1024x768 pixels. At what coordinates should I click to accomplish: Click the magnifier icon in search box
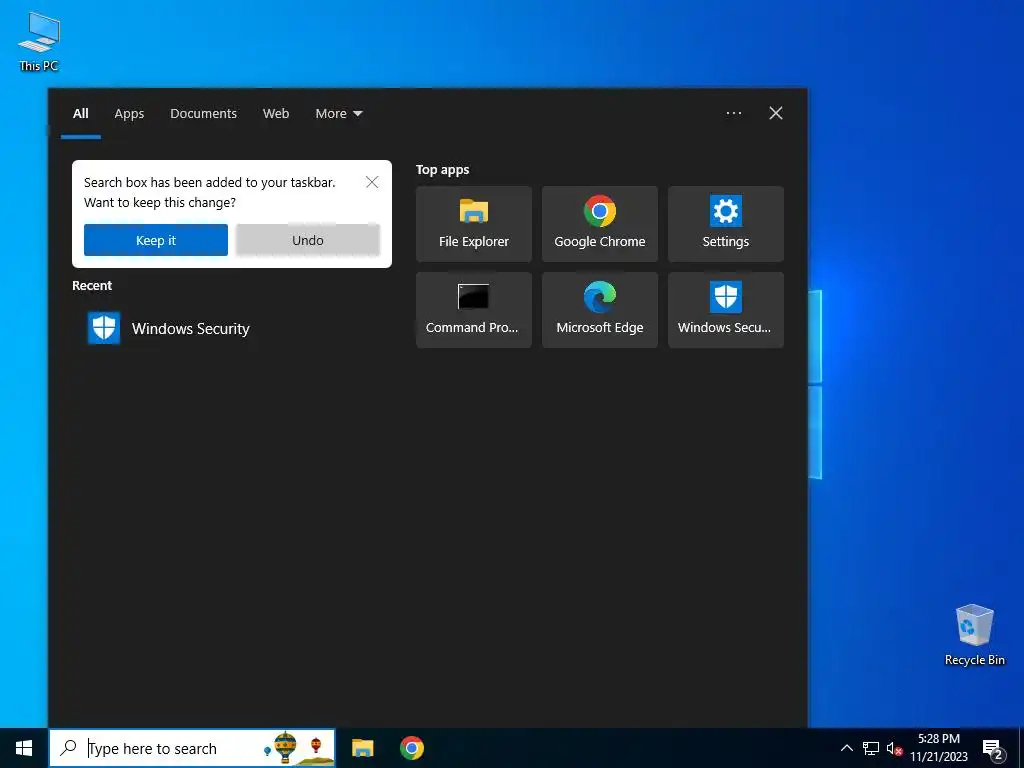pyautogui.click(x=68, y=748)
